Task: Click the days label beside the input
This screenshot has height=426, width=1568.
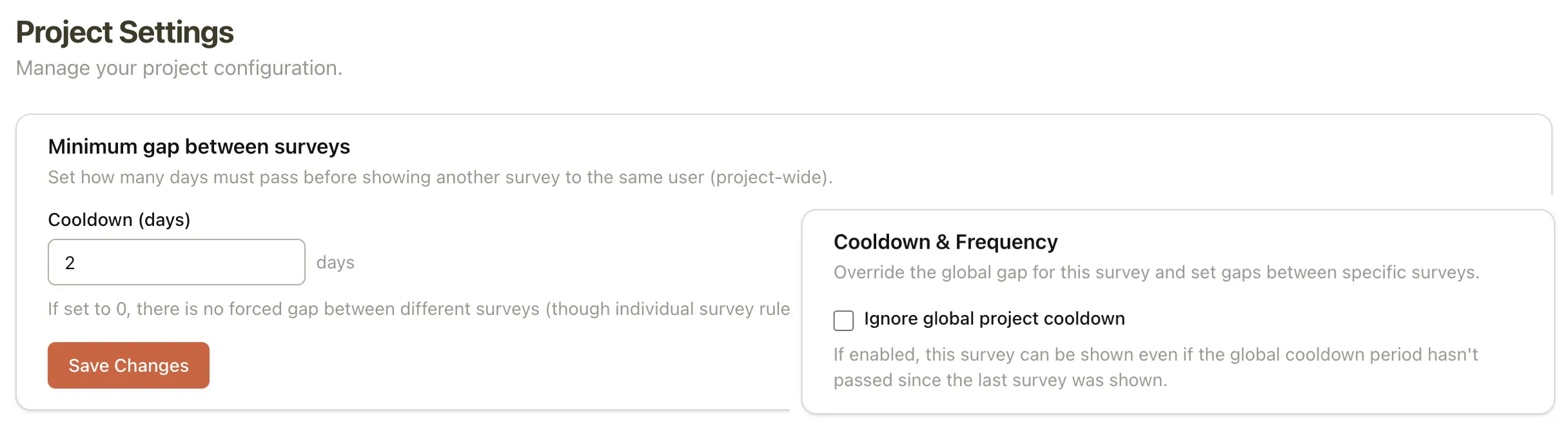Action: click(x=335, y=262)
